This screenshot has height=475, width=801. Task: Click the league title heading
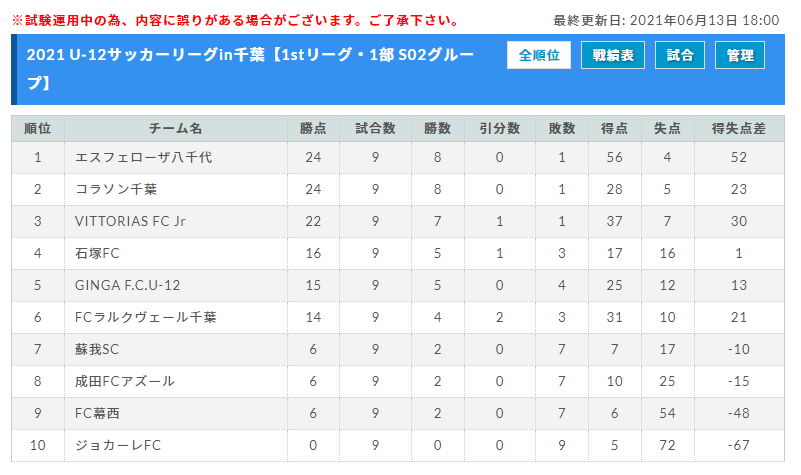(x=250, y=68)
